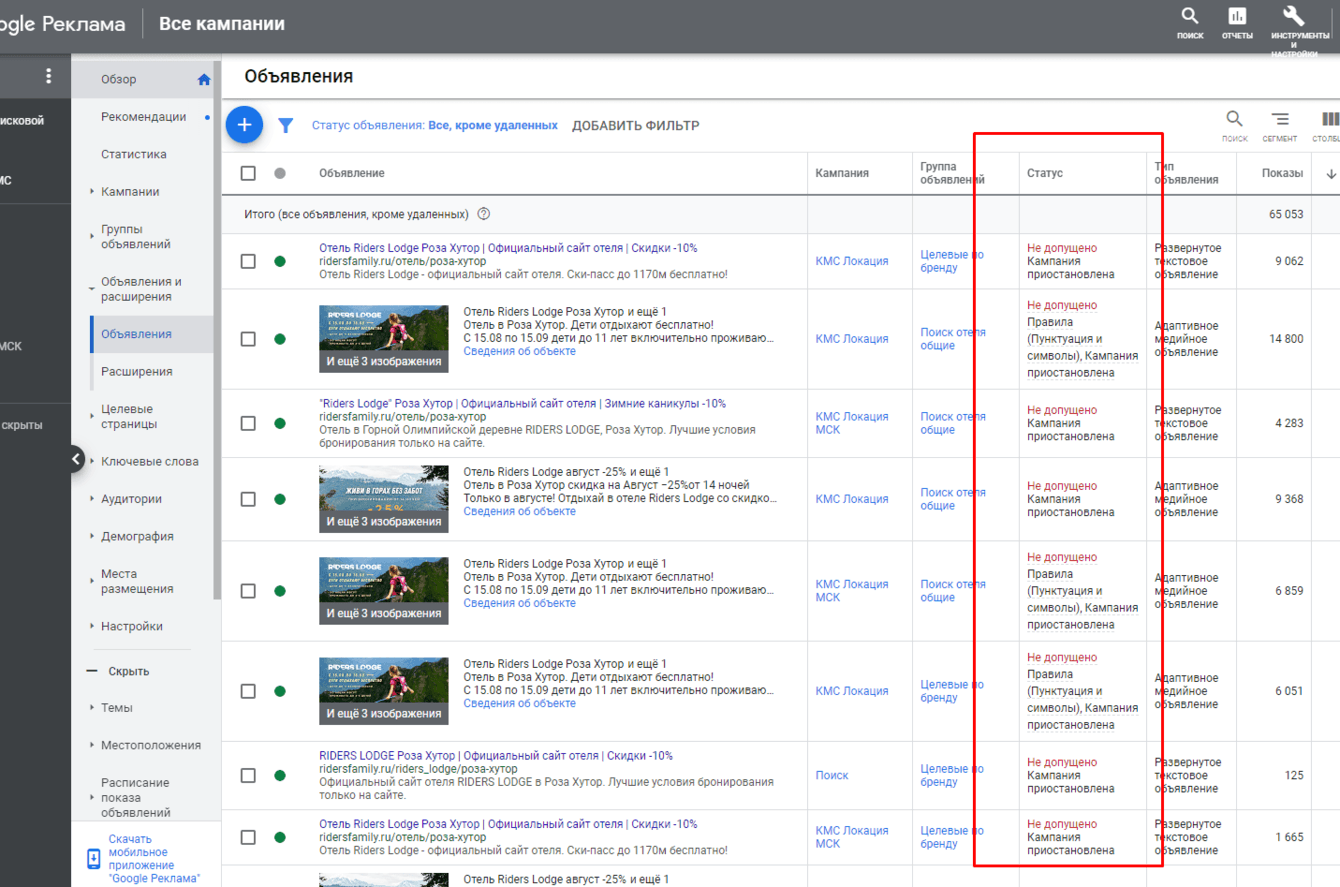Click the blue plus add ad button
This screenshot has height=887, width=1340.
(x=244, y=125)
